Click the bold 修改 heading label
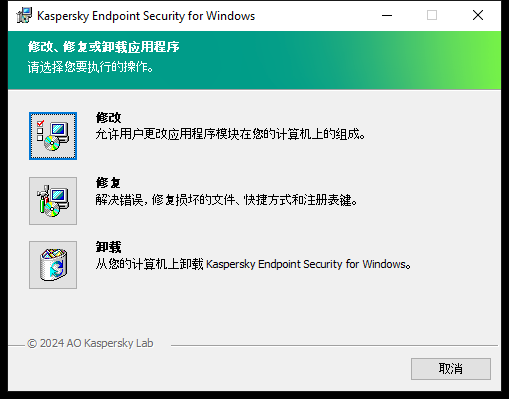The image size is (509, 399). 108,118
